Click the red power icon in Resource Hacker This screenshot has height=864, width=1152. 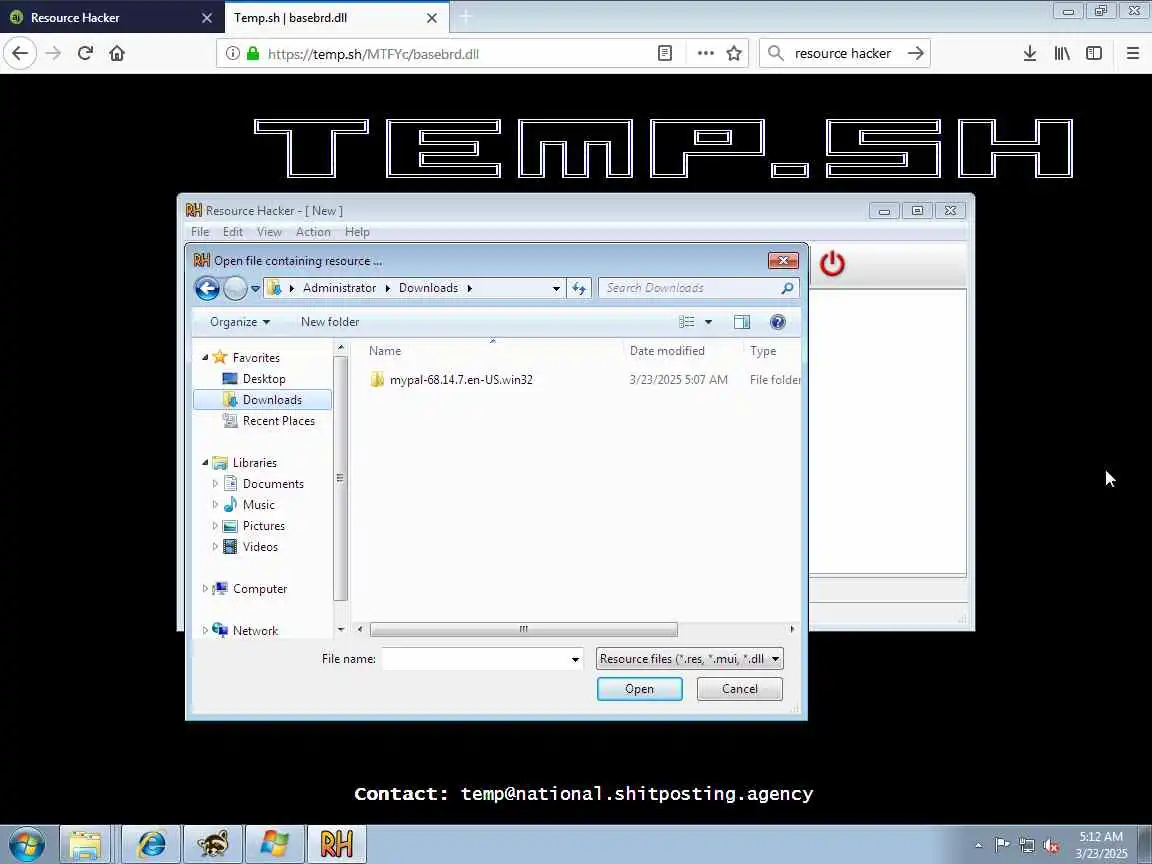832,264
